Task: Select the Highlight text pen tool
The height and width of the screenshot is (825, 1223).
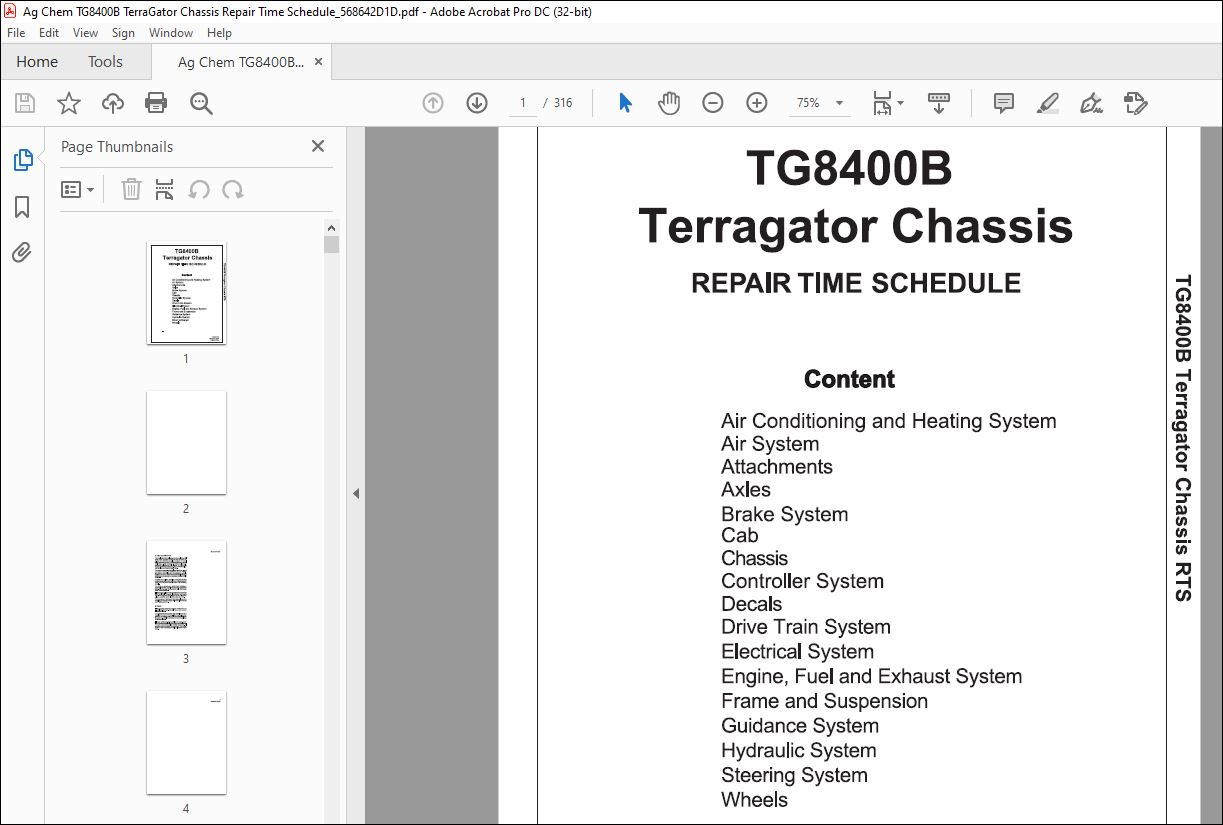Action: click(x=1047, y=103)
